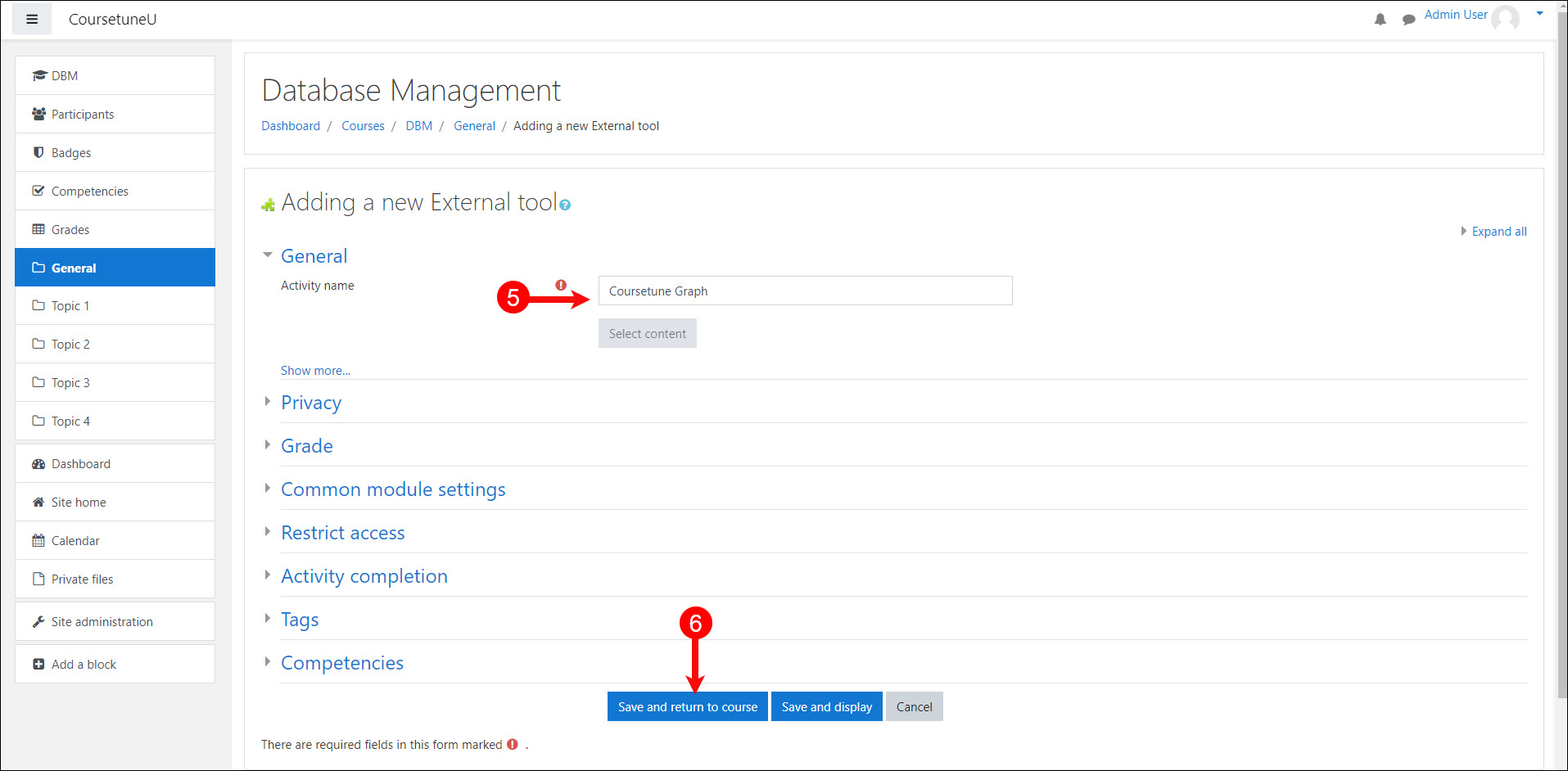Click the hamburger menu icon
The height and width of the screenshot is (771, 1568).
point(32,19)
